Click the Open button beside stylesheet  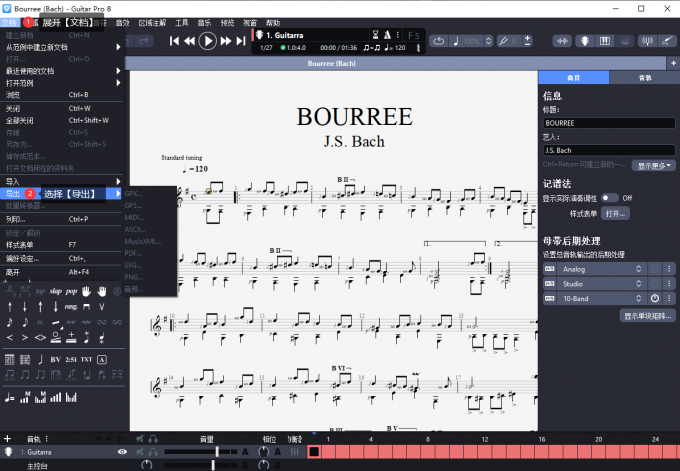click(615, 213)
